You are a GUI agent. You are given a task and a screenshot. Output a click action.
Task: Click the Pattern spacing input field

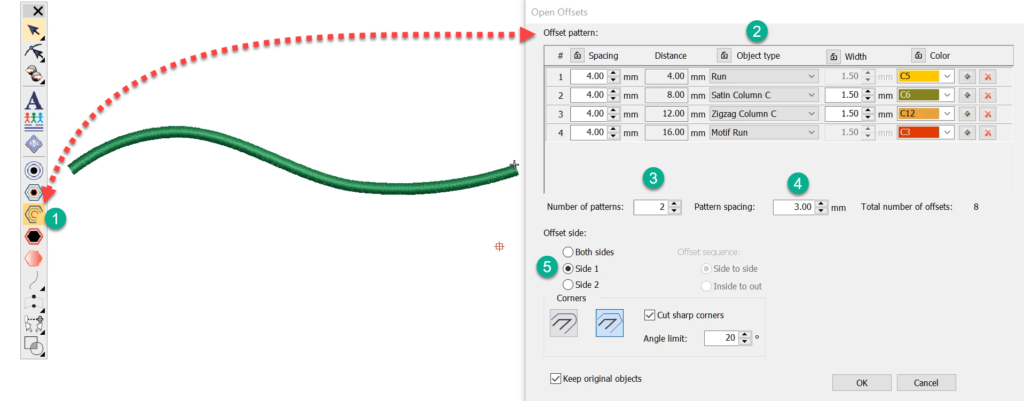(x=787, y=208)
